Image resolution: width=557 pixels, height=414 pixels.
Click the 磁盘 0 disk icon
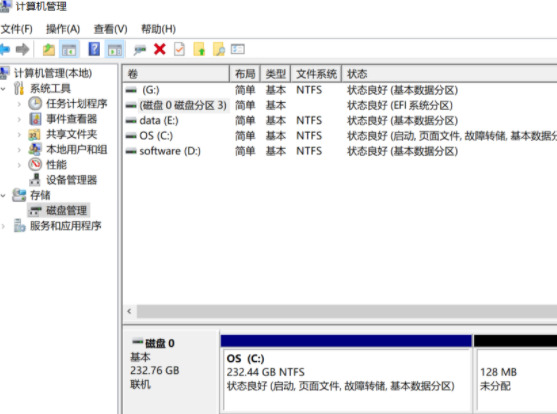(x=138, y=342)
